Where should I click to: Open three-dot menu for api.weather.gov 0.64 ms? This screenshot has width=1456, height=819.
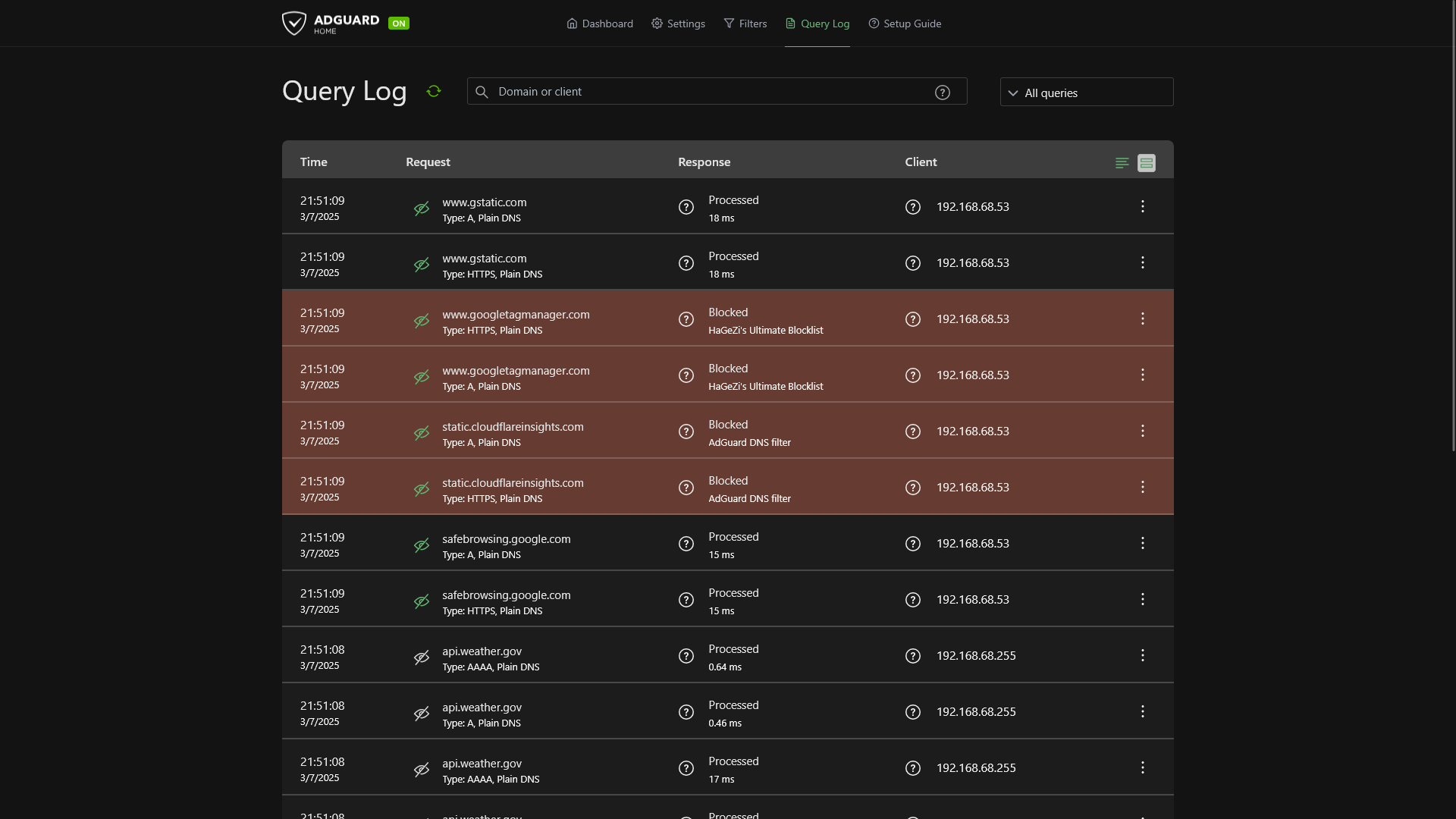tap(1143, 655)
